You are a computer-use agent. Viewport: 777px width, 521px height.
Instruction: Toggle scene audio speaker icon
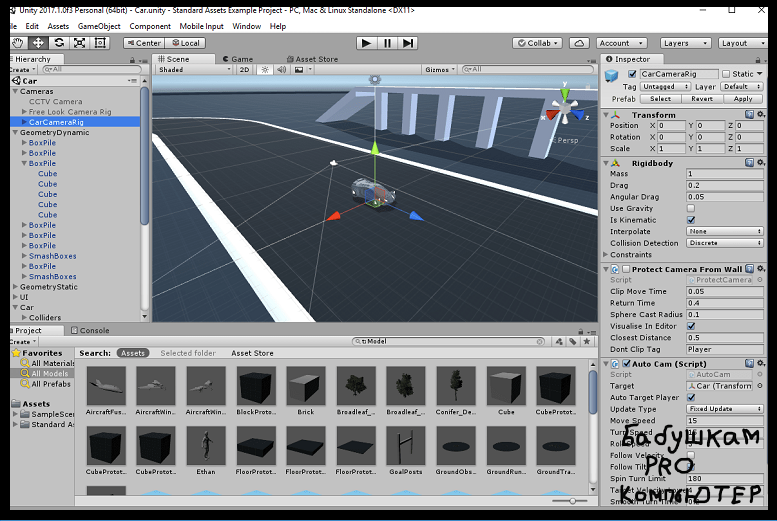(x=281, y=69)
